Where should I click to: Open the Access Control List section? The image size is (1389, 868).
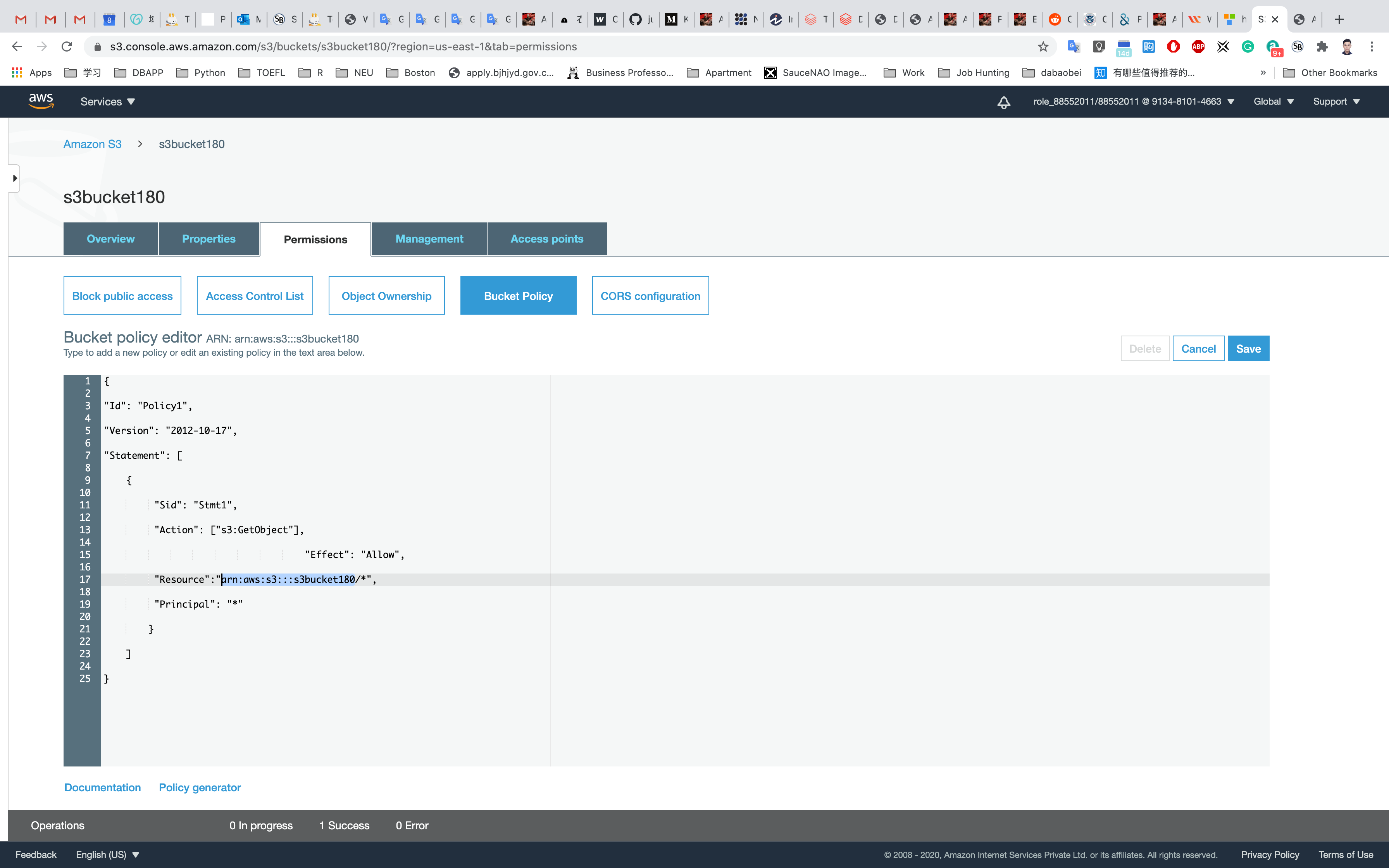pyautogui.click(x=255, y=296)
